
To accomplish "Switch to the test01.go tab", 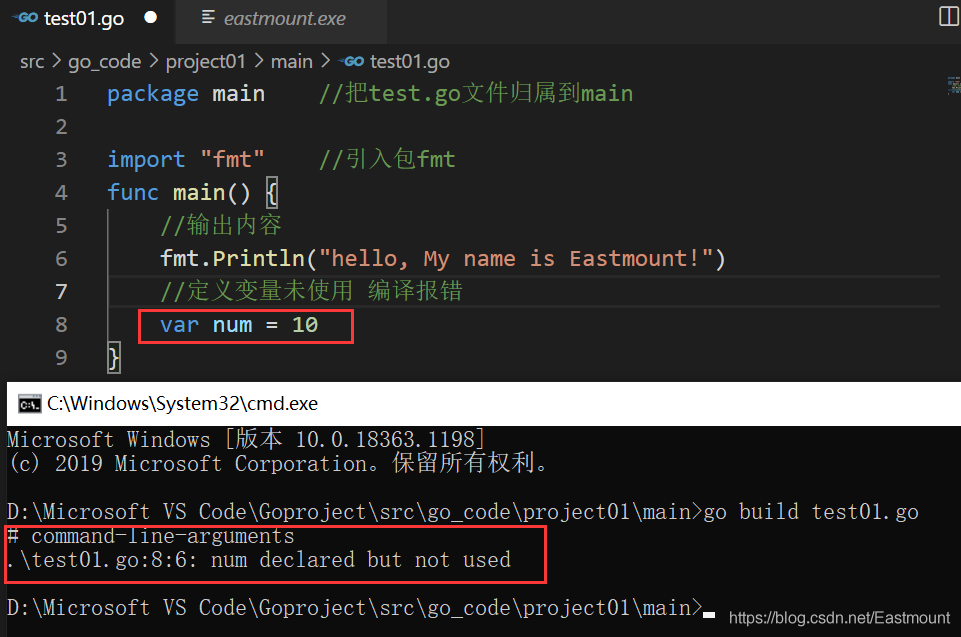I will click(84, 19).
